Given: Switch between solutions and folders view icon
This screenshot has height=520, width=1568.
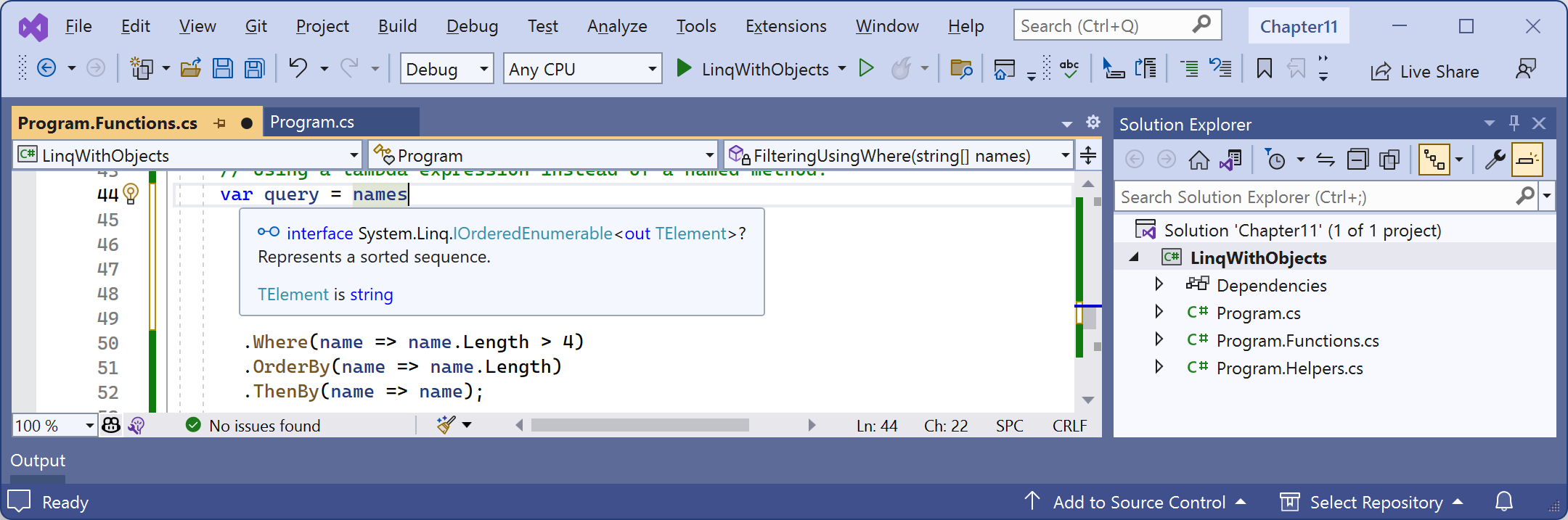Looking at the screenshot, I should [x=1231, y=160].
